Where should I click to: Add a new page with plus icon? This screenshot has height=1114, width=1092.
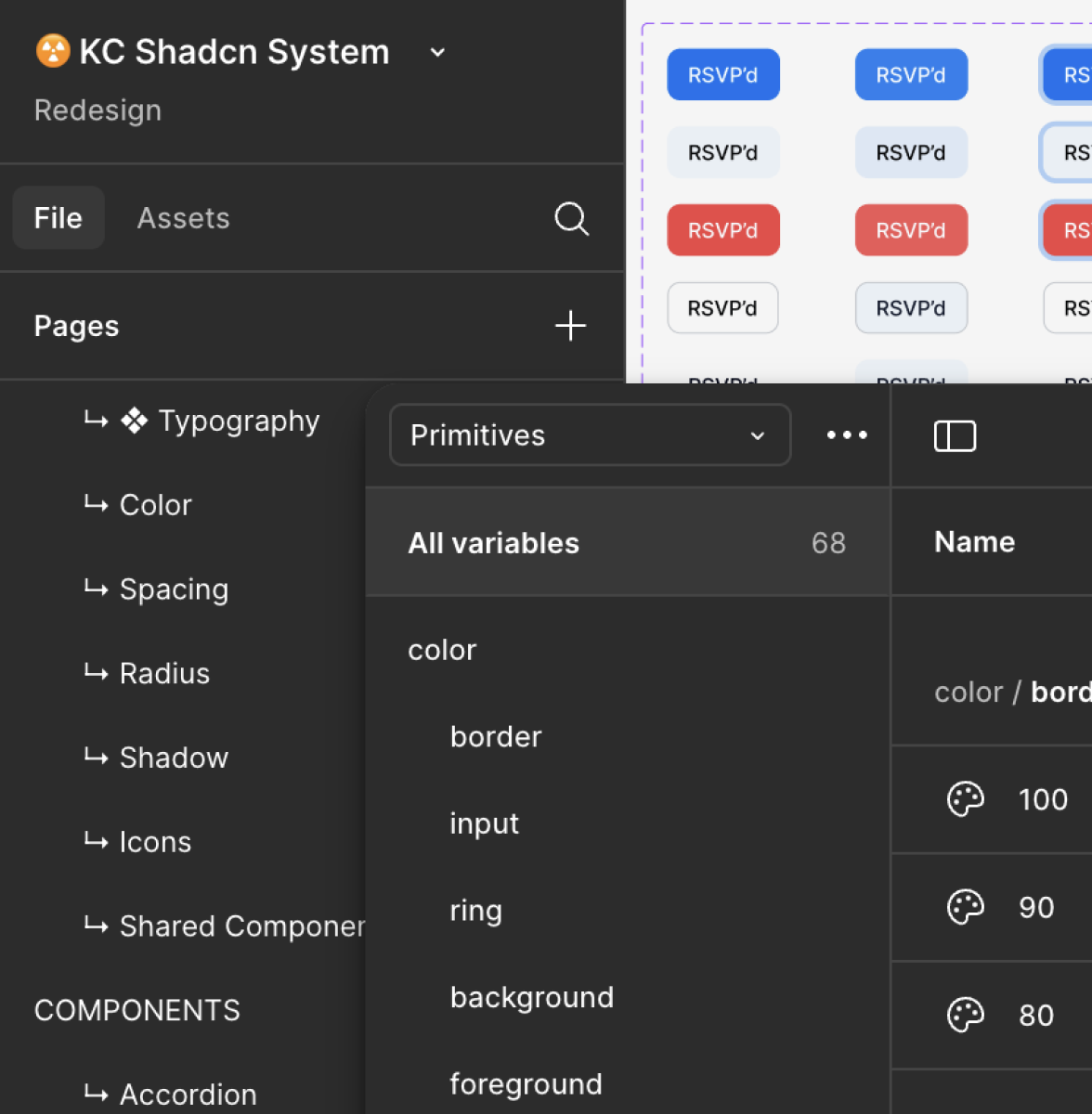[x=570, y=326]
